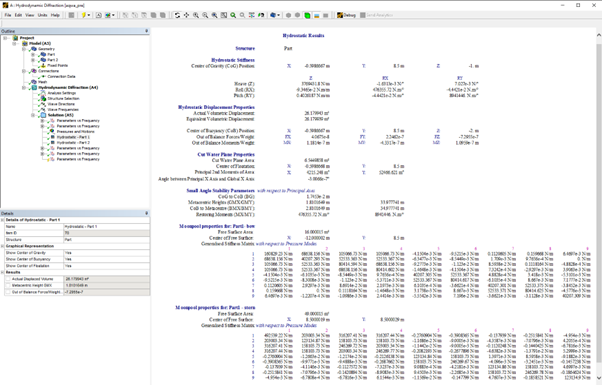The height and width of the screenshot is (385, 602).
Task: Click the green magnifier zoom icon
Action: tap(233, 15)
